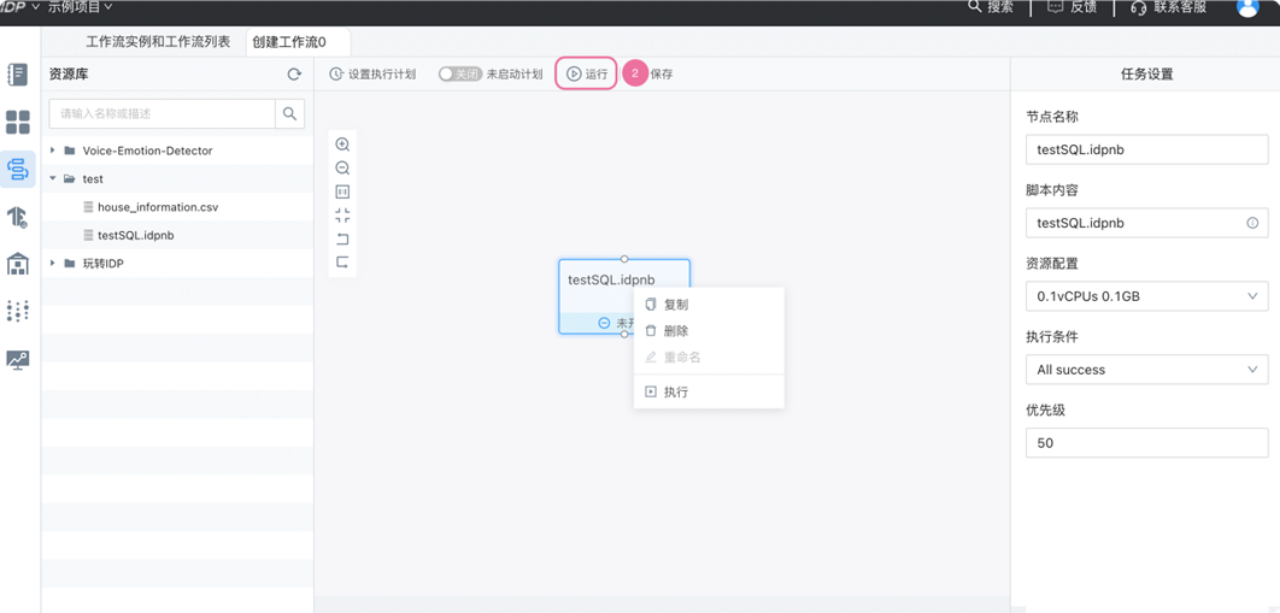Open the resource configuration dropdown

[1146, 296]
